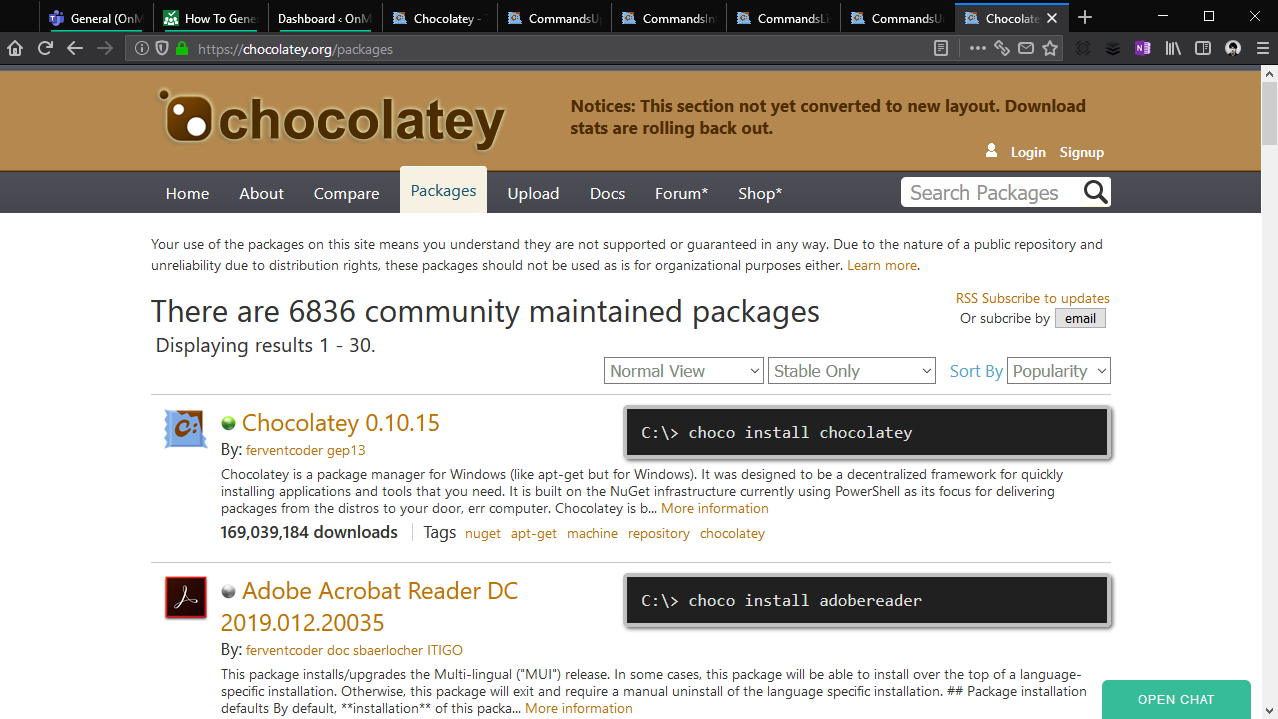1278x719 pixels.
Task: Click the Learn more link
Action: coord(881,265)
